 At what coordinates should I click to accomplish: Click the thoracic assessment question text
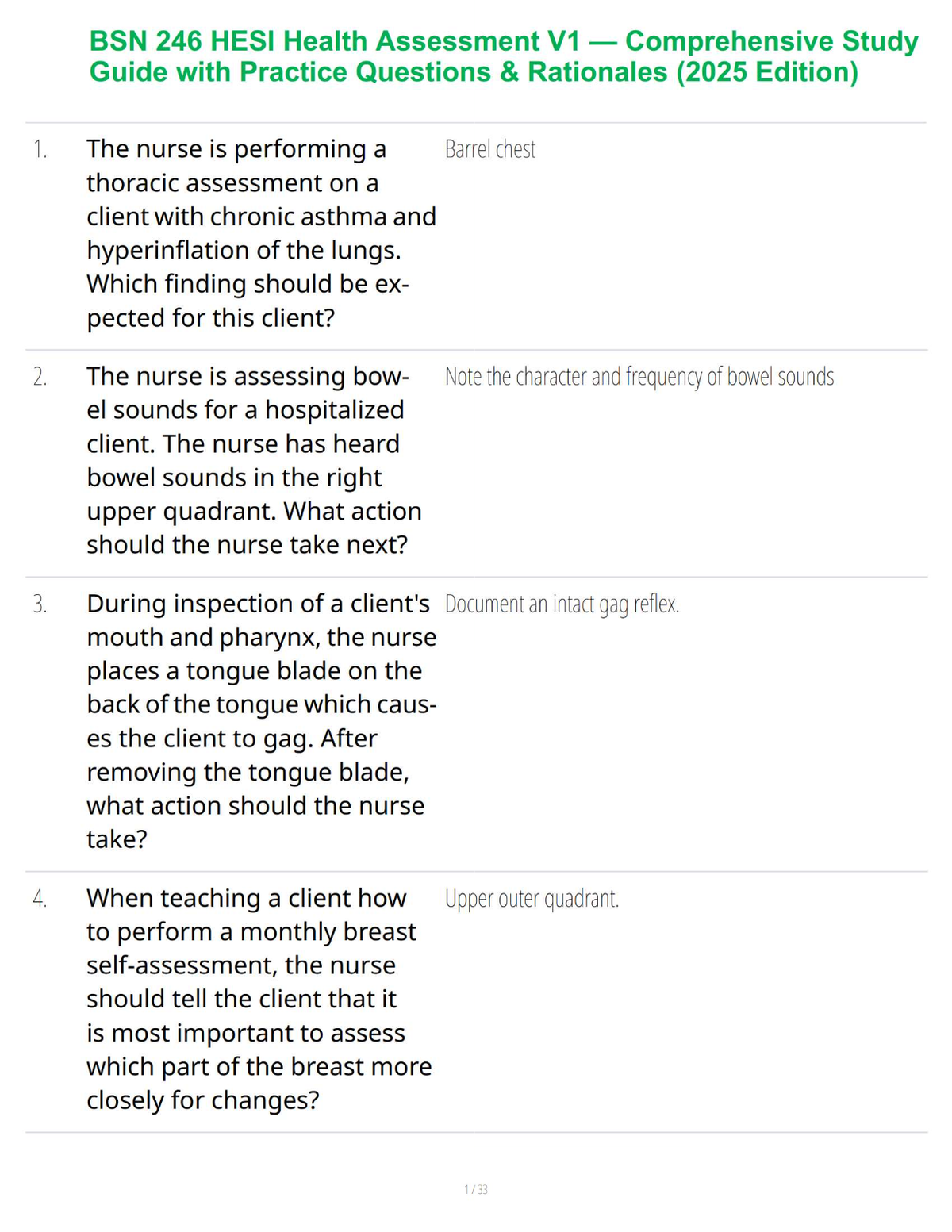(261, 233)
